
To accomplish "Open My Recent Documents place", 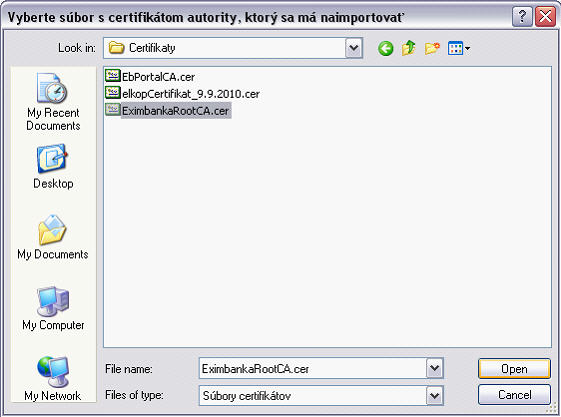I will click(53, 102).
